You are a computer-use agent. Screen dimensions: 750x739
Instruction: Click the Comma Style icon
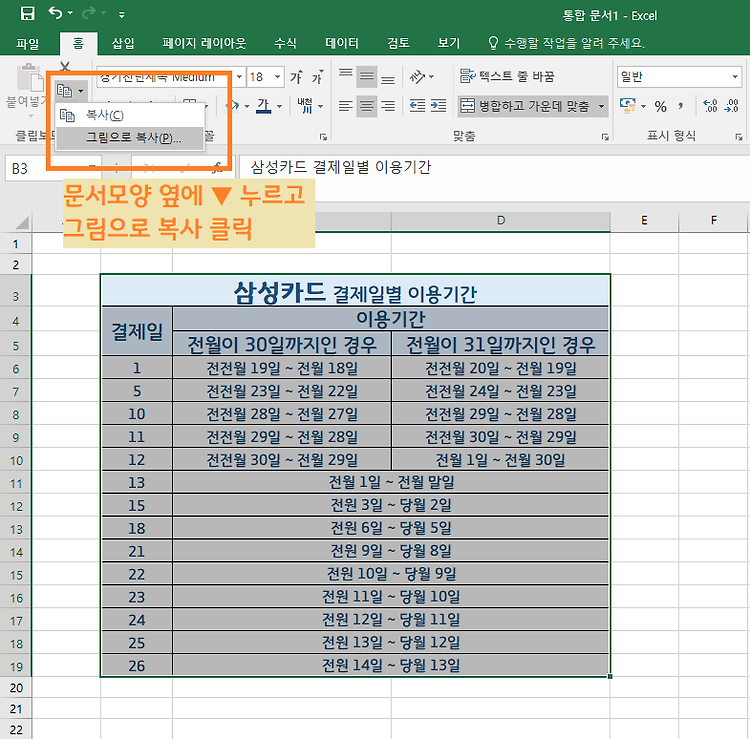[x=681, y=106]
